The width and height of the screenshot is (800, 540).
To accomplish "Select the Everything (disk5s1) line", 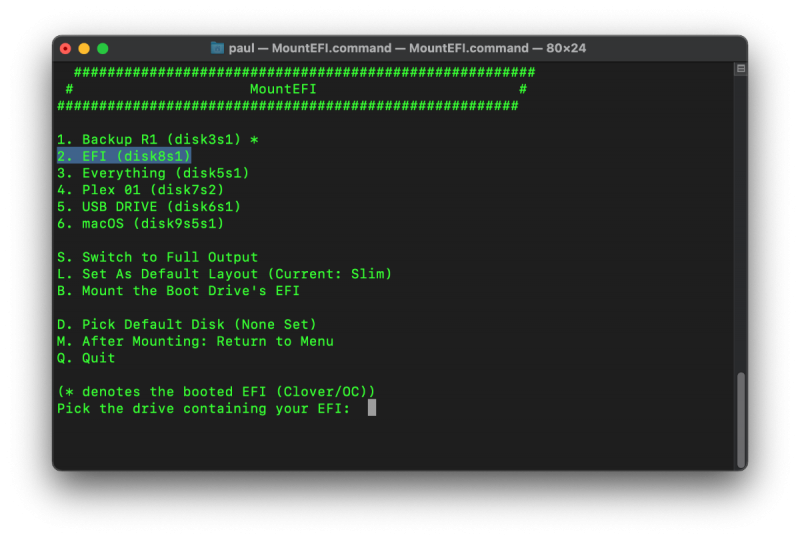I will point(152,173).
